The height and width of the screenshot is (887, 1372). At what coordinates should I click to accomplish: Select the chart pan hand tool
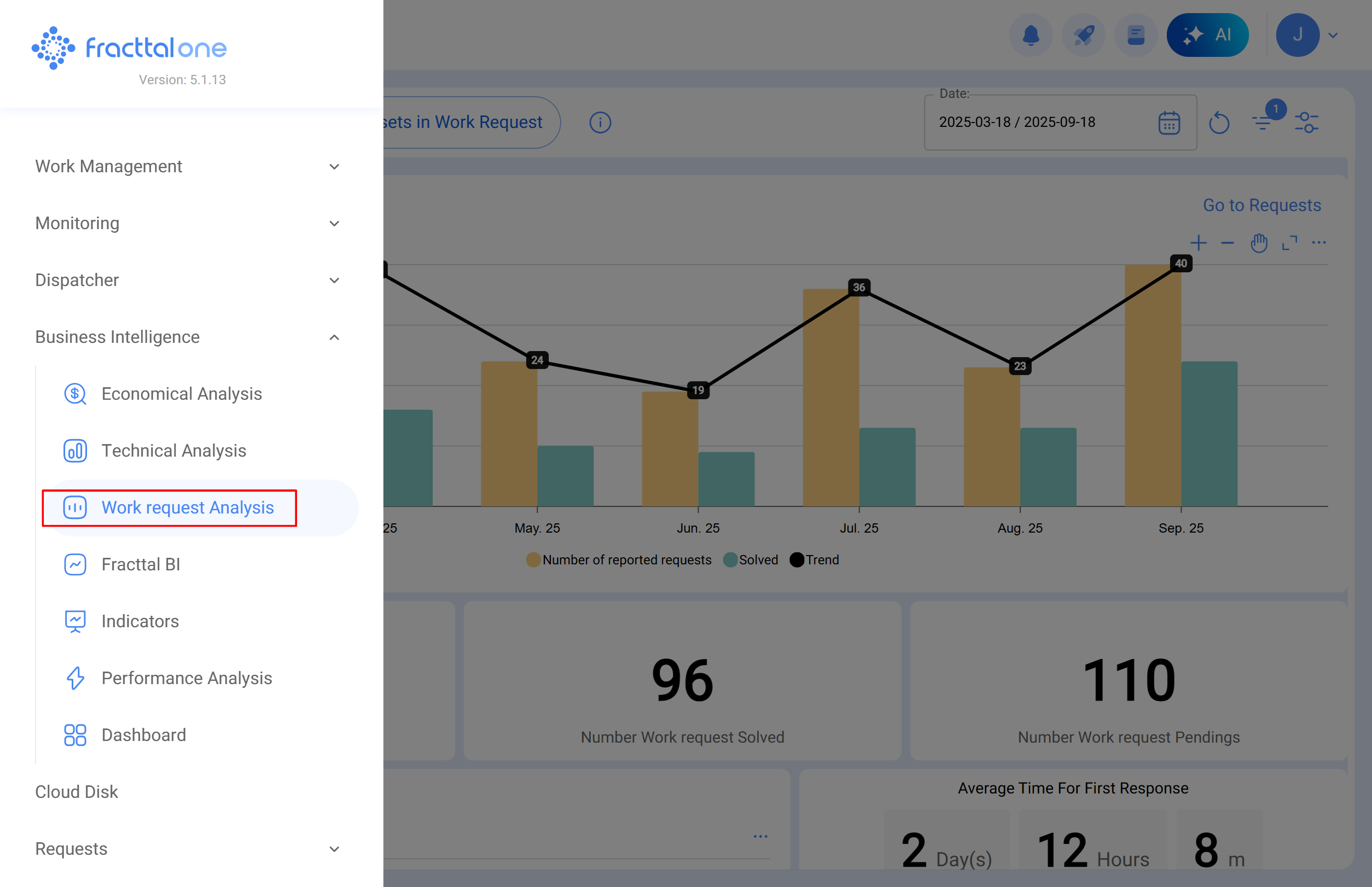[1258, 243]
